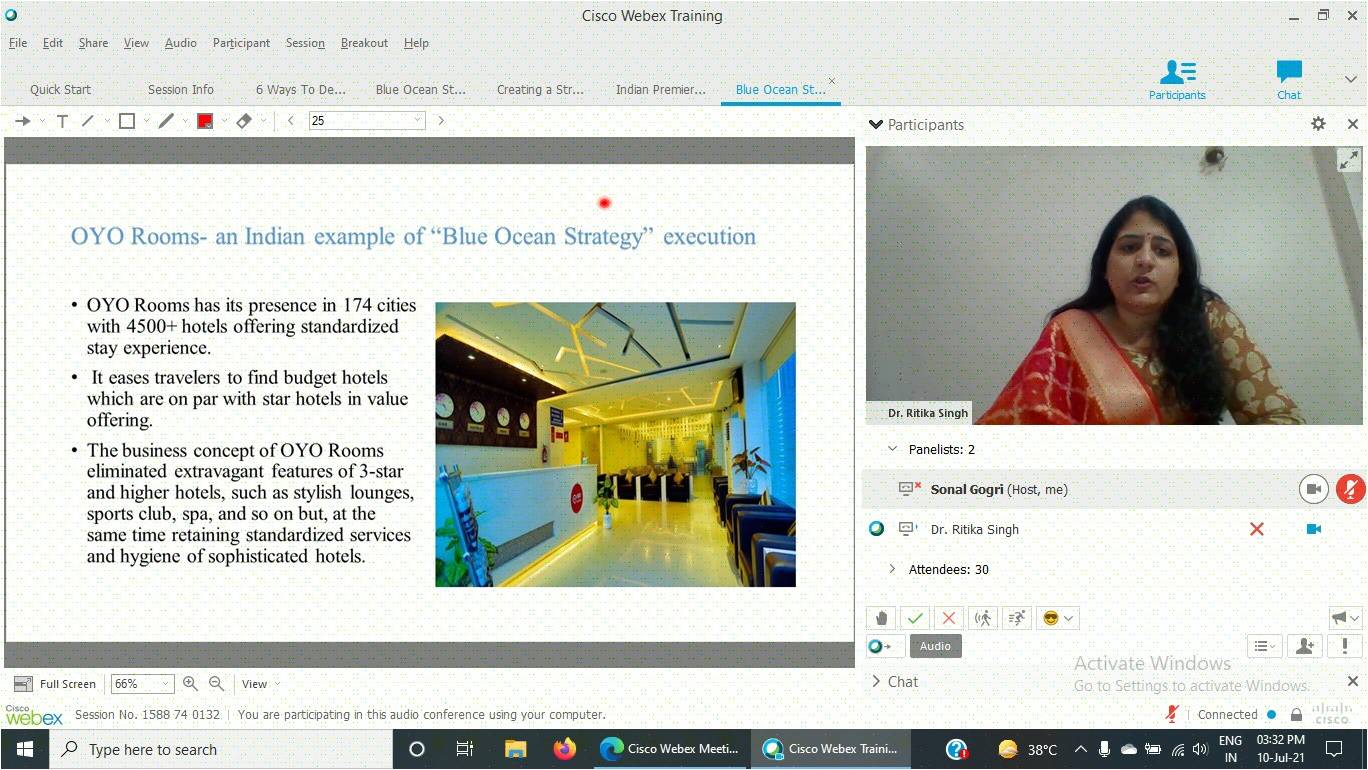Select the Text annotation tool
1368x770 pixels.
(62, 121)
